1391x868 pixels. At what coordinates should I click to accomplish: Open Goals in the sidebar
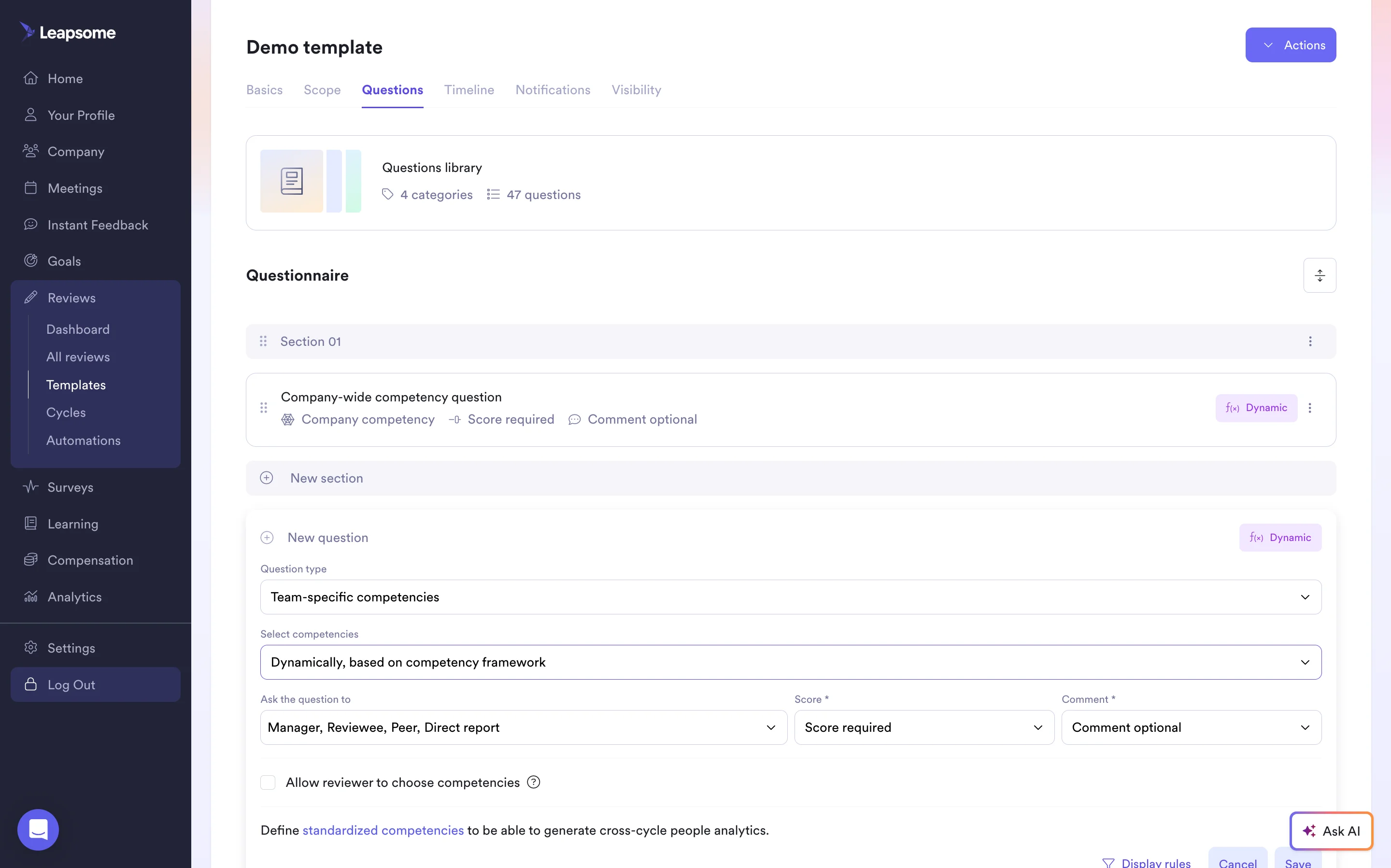coord(64,261)
